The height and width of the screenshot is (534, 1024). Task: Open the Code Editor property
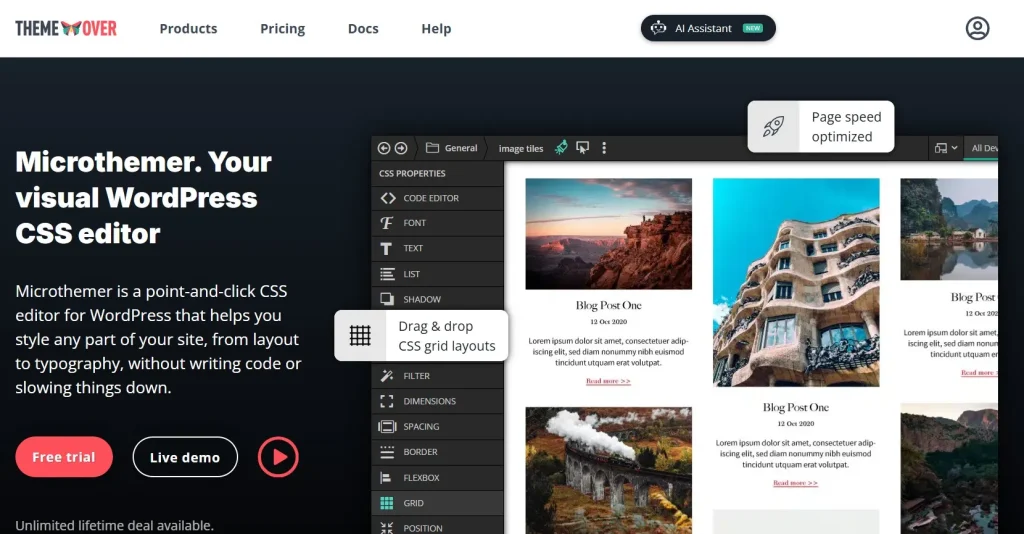pos(438,198)
